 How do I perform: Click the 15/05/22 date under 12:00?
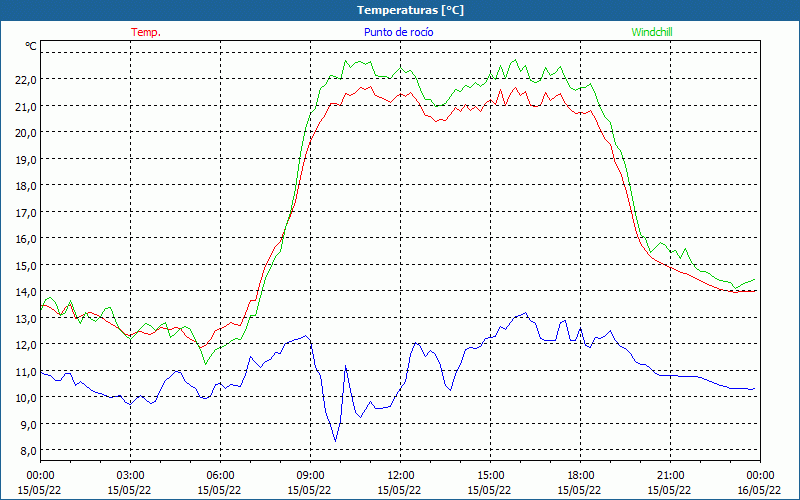(x=399, y=490)
